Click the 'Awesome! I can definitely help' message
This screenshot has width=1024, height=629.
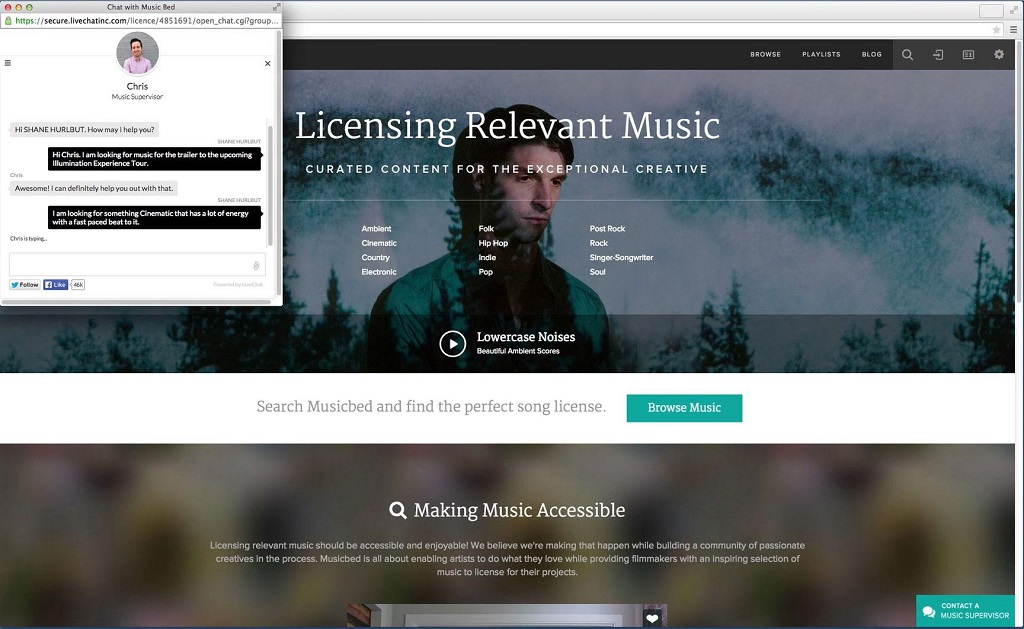[x=94, y=188]
